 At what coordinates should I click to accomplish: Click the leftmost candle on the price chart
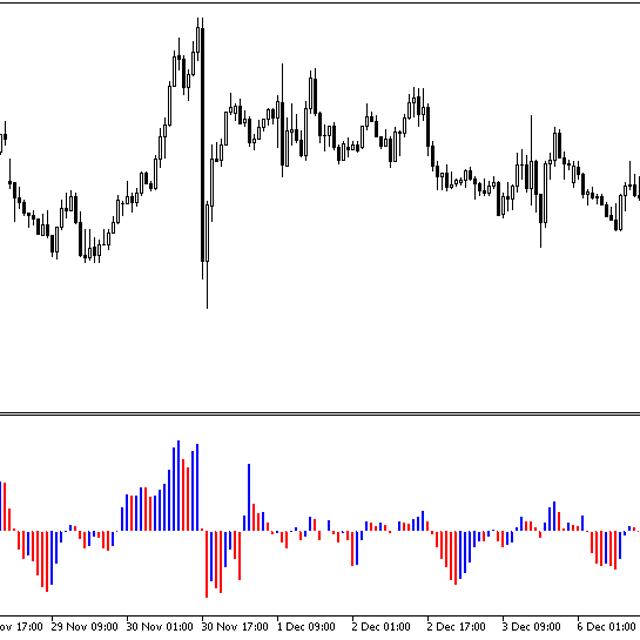point(4,137)
